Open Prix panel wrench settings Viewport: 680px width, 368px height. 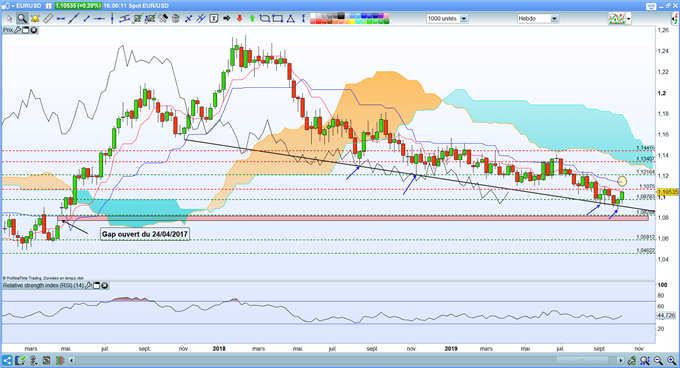(18, 30)
